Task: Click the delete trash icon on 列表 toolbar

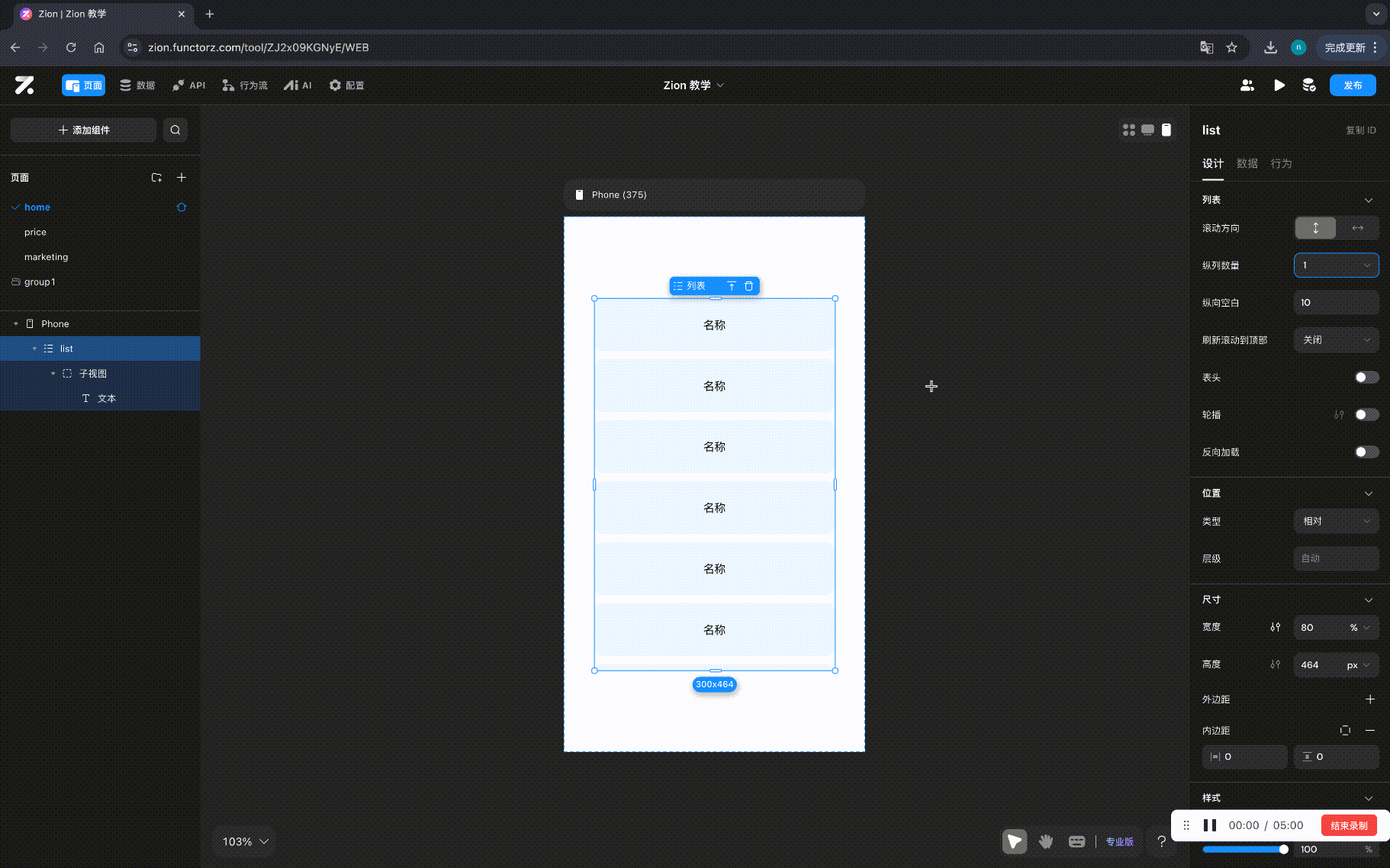Action: coord(749,286)
